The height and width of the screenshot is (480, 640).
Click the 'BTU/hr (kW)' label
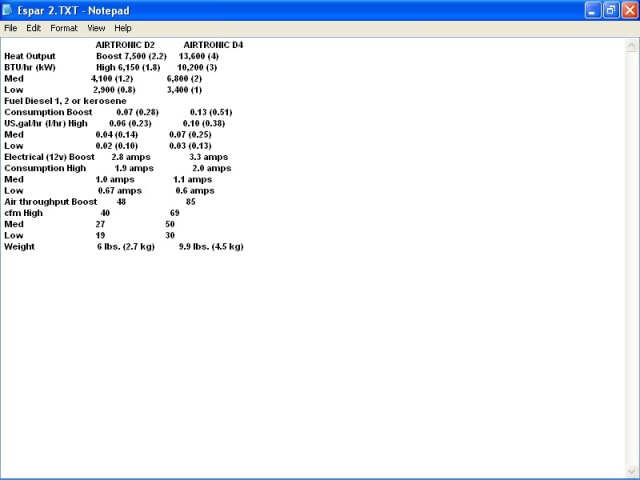point(30,67)
